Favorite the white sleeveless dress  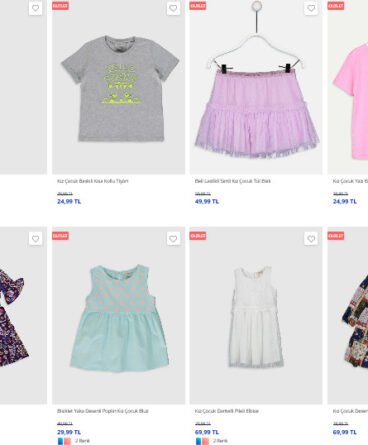coord(311,239)
